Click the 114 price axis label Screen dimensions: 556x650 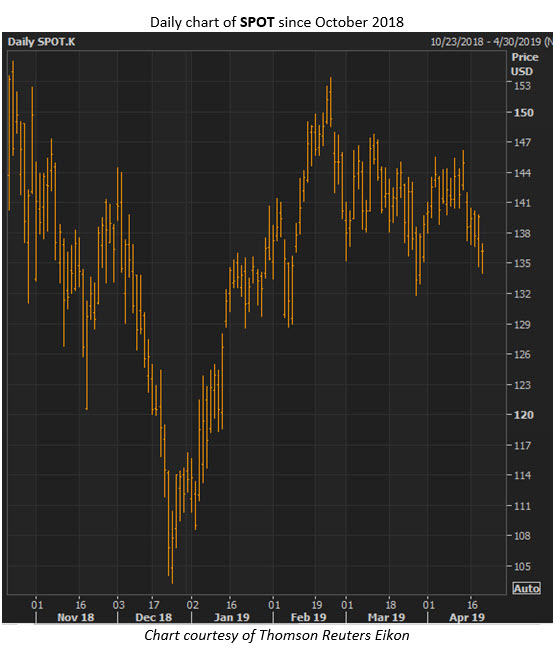[x=522, y=475]
